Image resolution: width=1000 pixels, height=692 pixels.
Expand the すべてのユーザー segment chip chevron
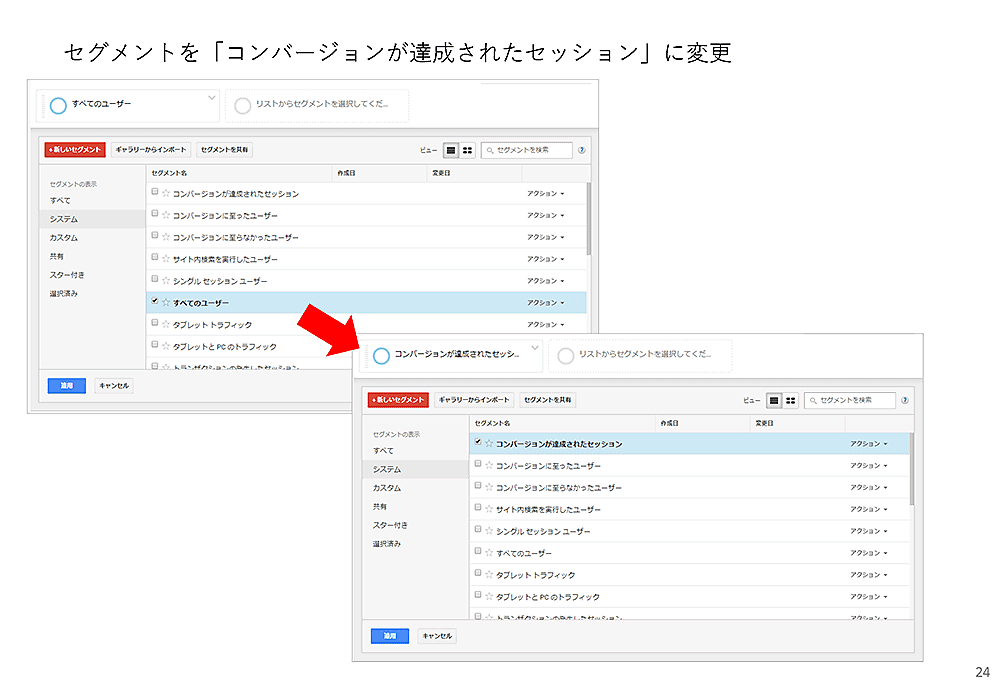[x=211, y=97]
